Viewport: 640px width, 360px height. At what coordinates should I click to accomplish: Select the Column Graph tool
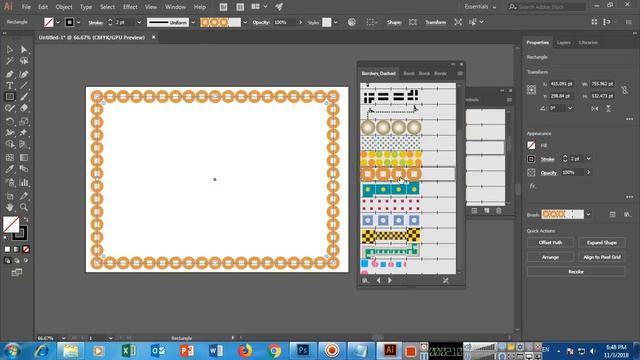(24, 182)
